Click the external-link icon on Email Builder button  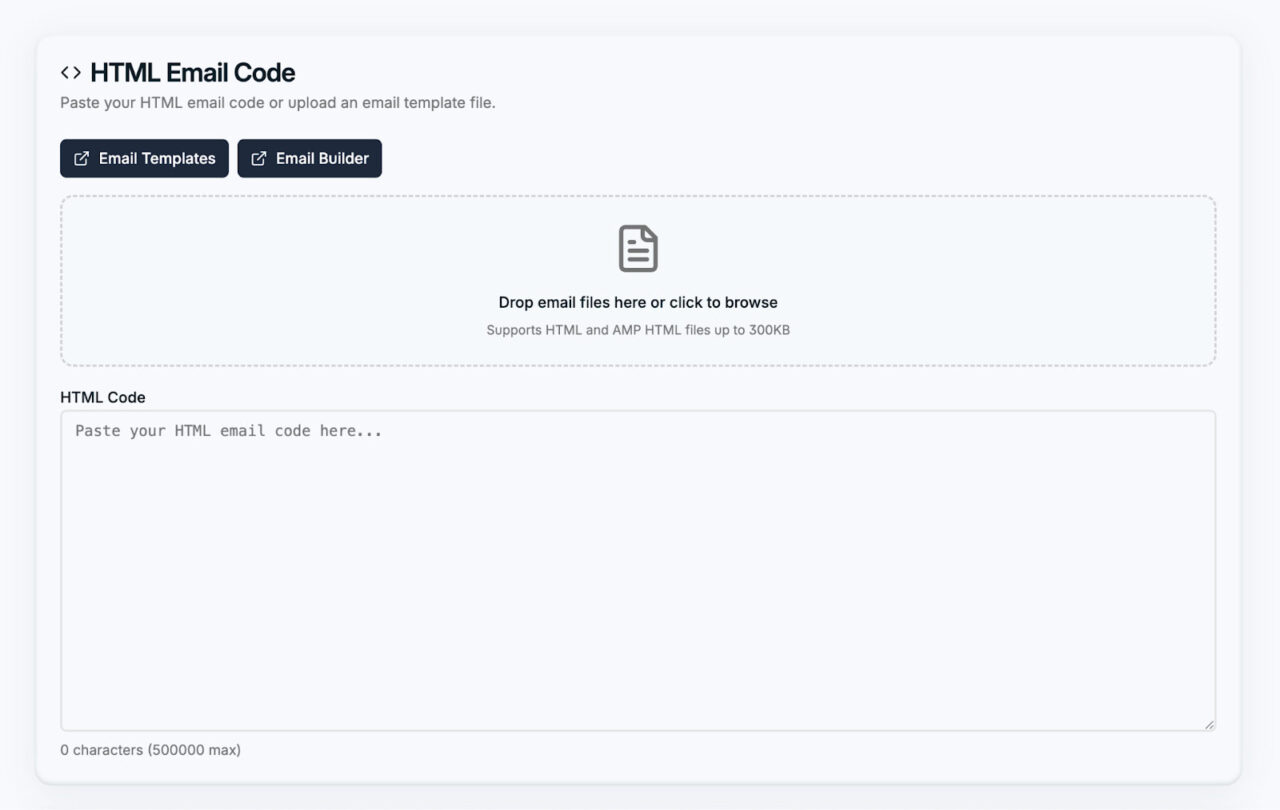click(x=259, y=158)
